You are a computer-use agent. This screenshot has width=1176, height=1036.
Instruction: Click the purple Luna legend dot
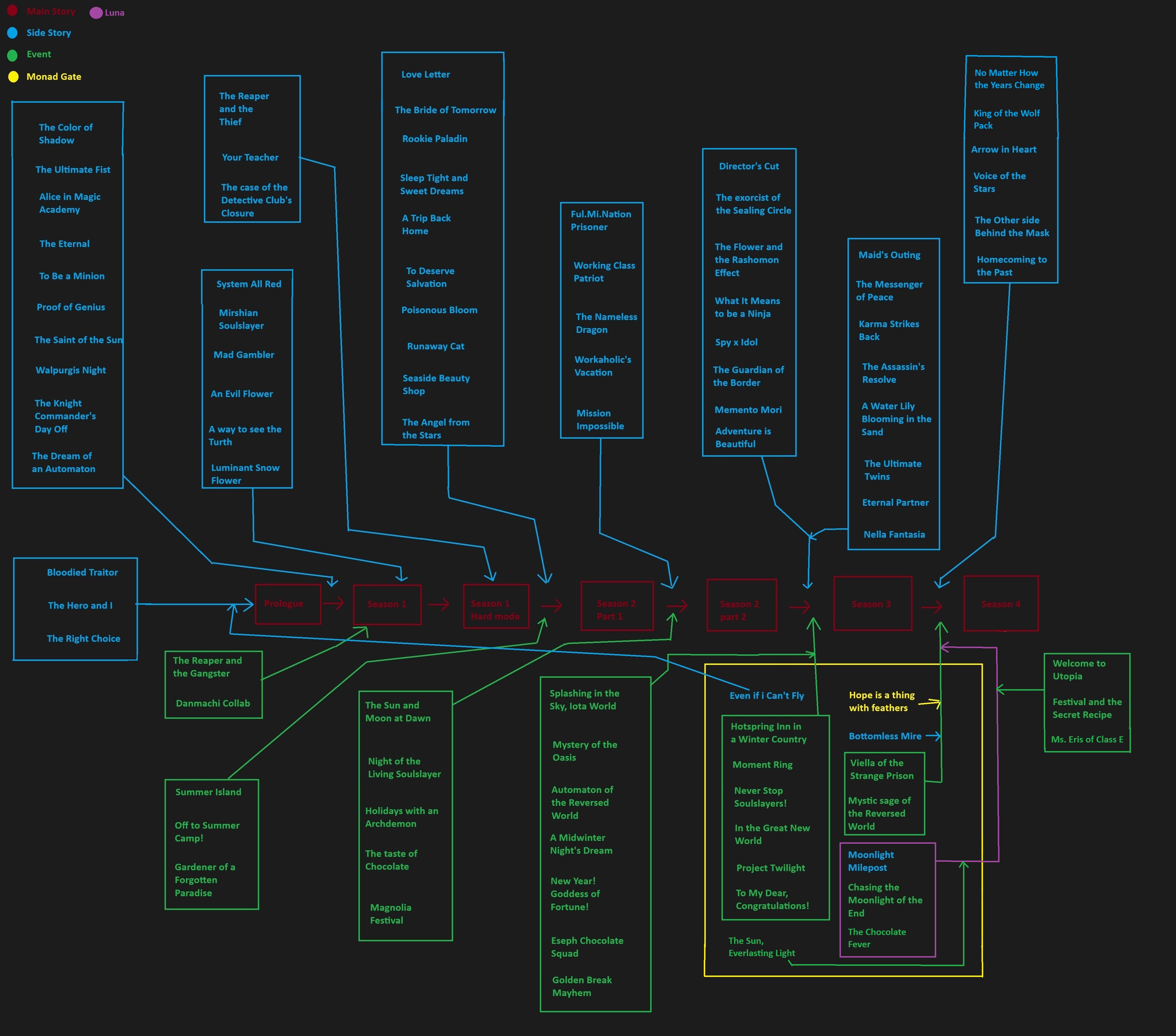coord(96,13)
